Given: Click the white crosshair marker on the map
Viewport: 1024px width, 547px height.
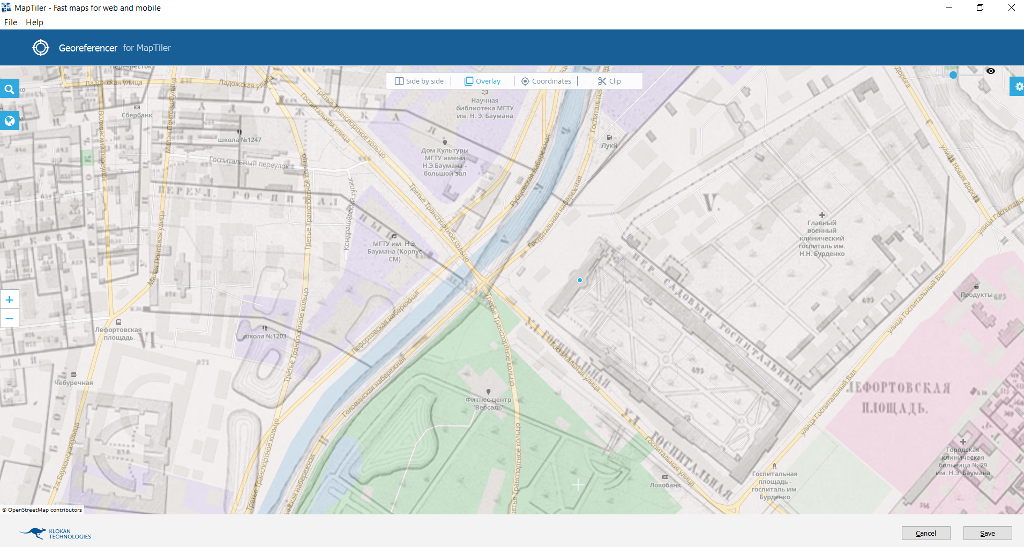Looking at the screenshot, I should pyautogui.click(x=578, y=484).
